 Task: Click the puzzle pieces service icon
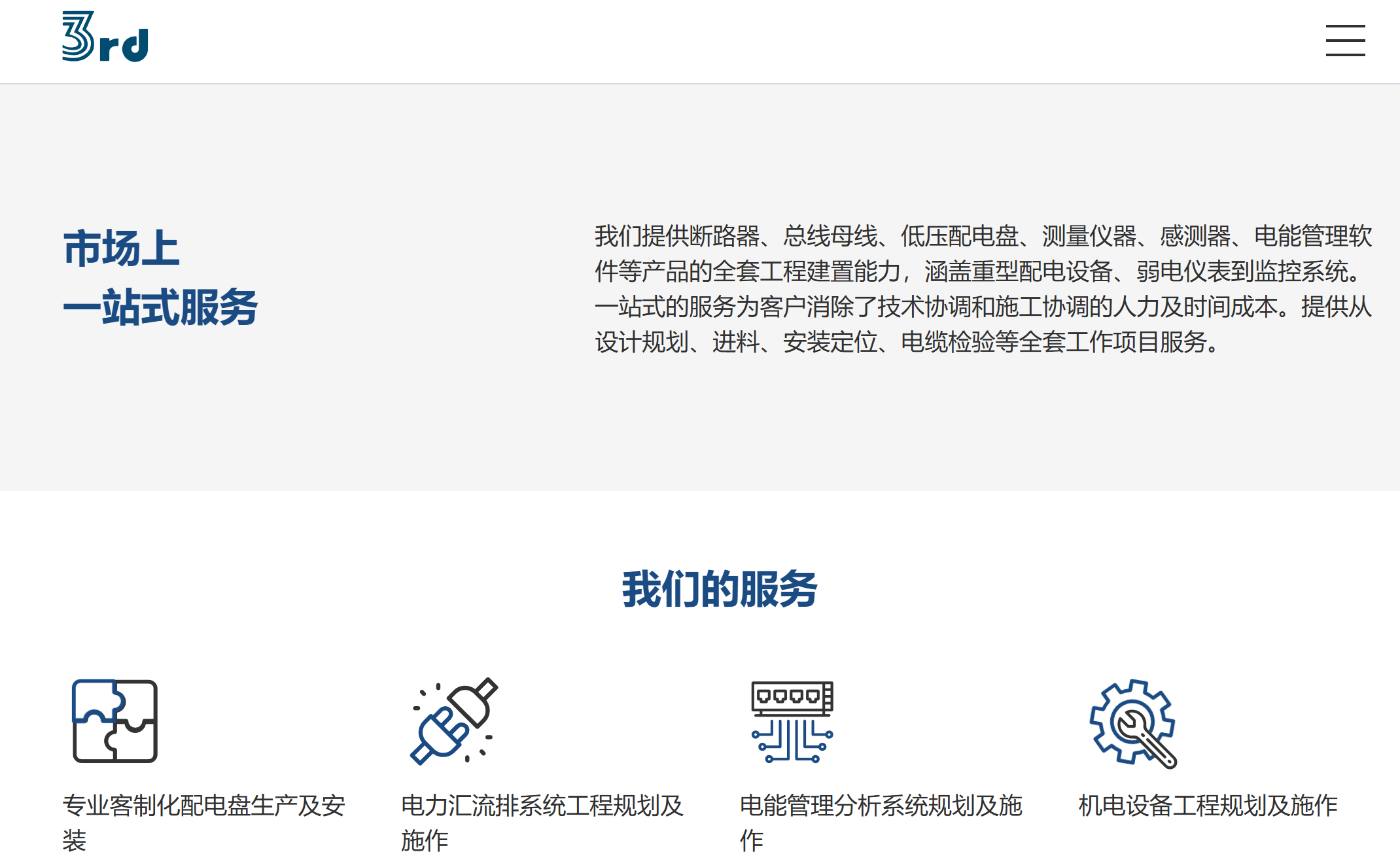click(115, 721)
